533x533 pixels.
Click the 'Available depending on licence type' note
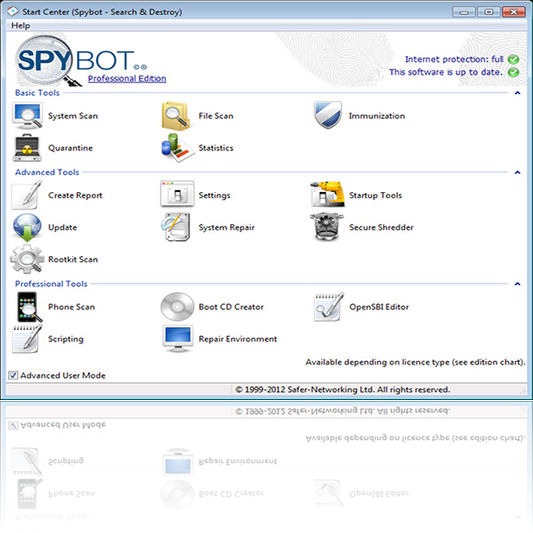pos(415,362)
